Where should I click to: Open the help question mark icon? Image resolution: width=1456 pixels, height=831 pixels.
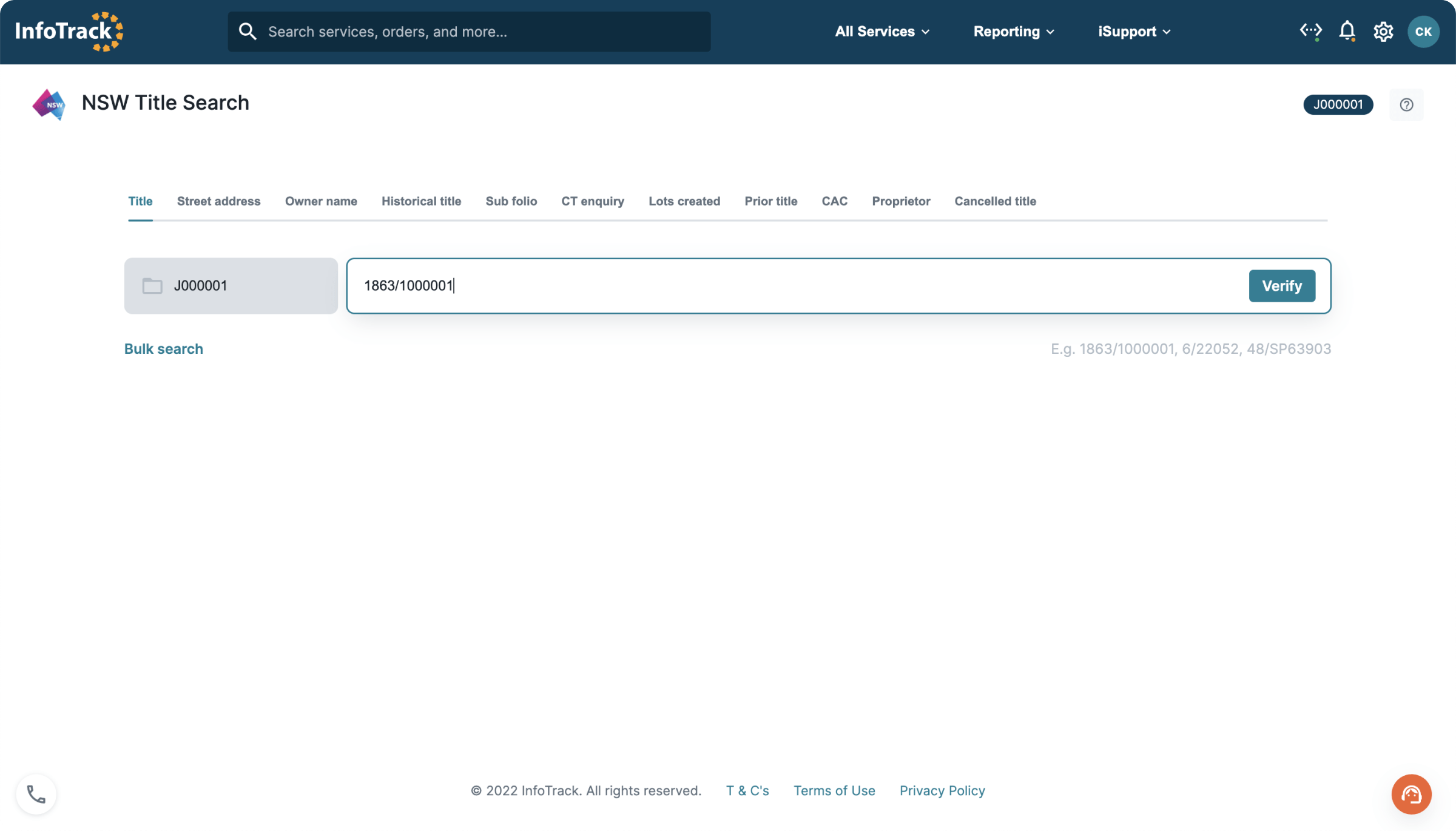pos(1406,104)
